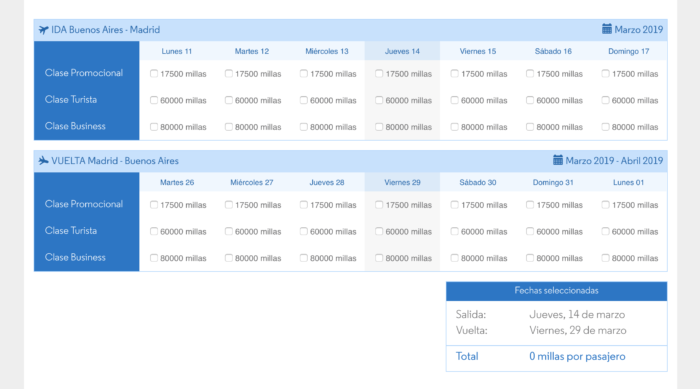The width and height of the screenshot is (700, 389).
Task: Check VUELTA Clase Business for Lunes 01
Action: (x=605, y=258)
